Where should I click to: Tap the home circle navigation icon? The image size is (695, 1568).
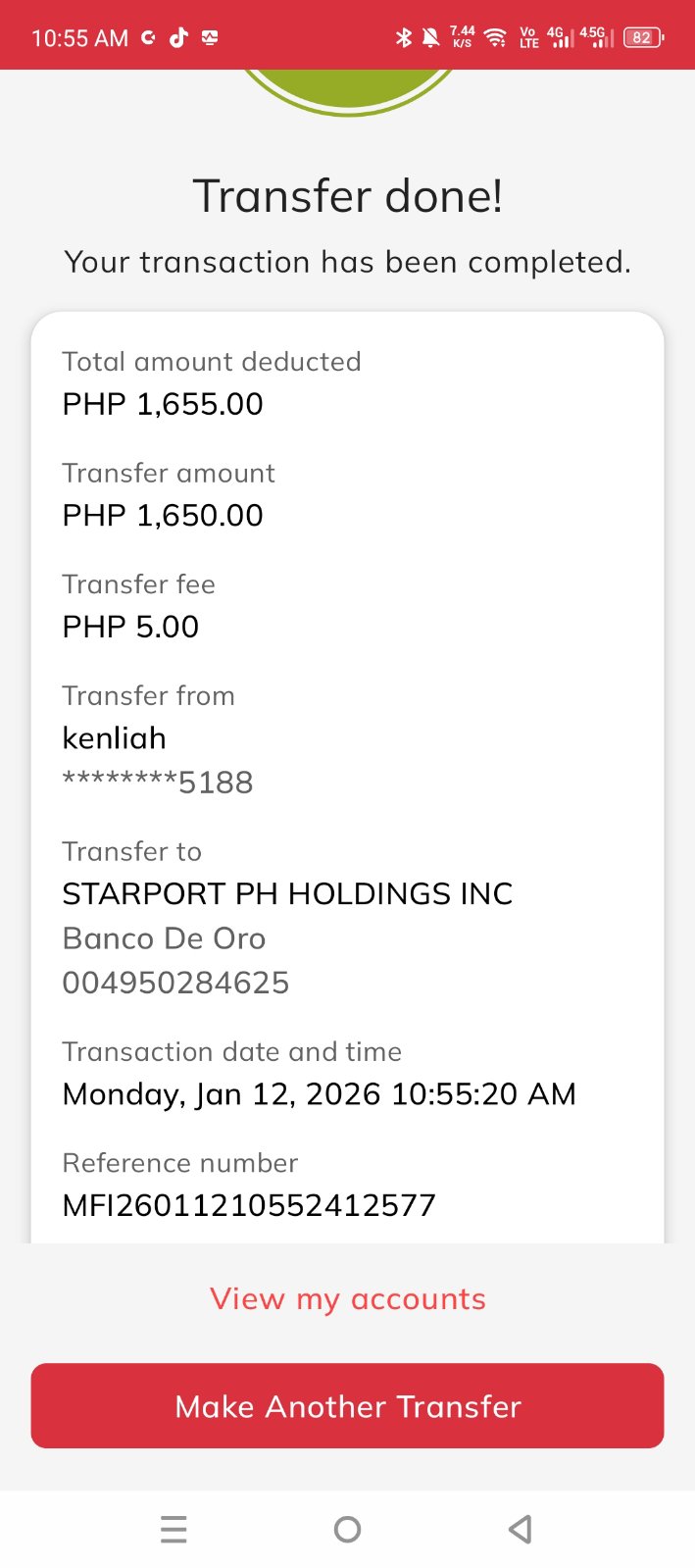[347, 1529]
